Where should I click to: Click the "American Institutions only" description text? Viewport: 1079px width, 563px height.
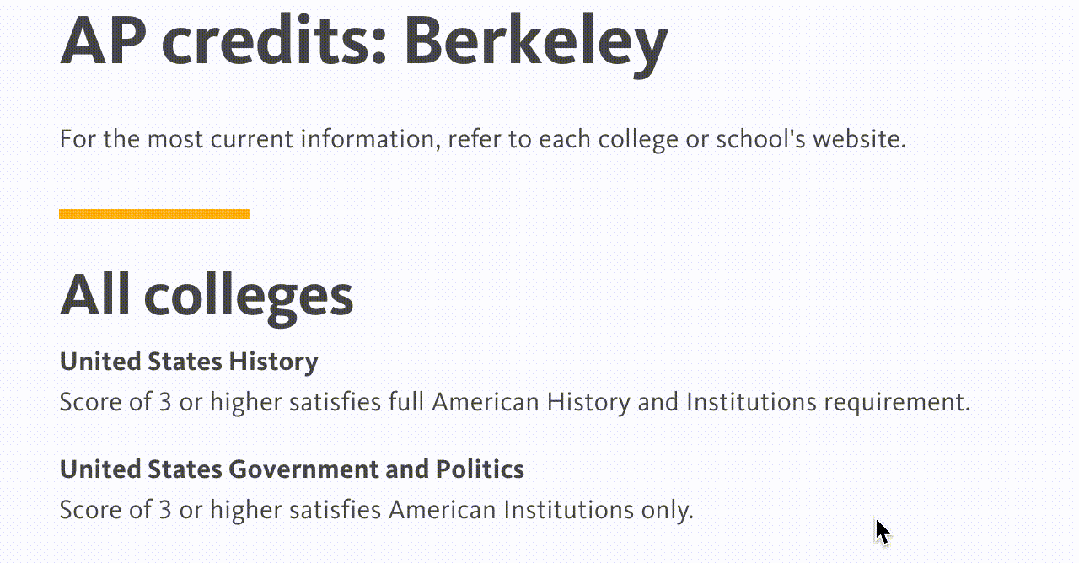[540, 510]
